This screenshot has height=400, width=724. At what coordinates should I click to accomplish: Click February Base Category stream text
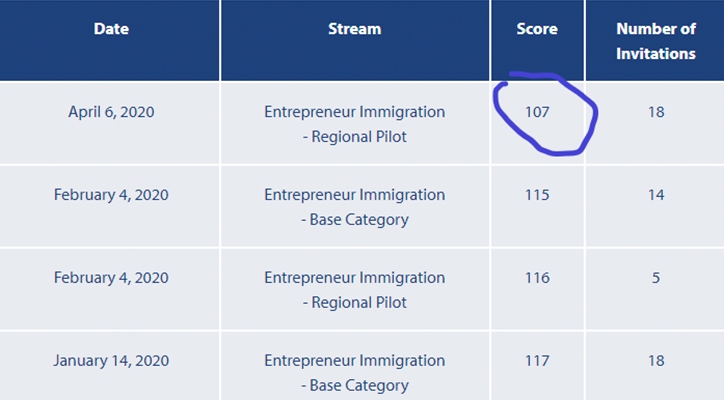tap(355, 207)
